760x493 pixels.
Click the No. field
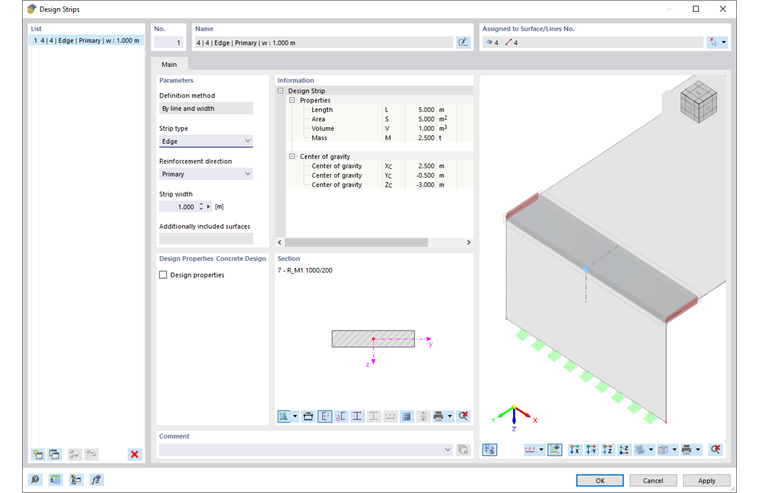click(x=168, y=43)
